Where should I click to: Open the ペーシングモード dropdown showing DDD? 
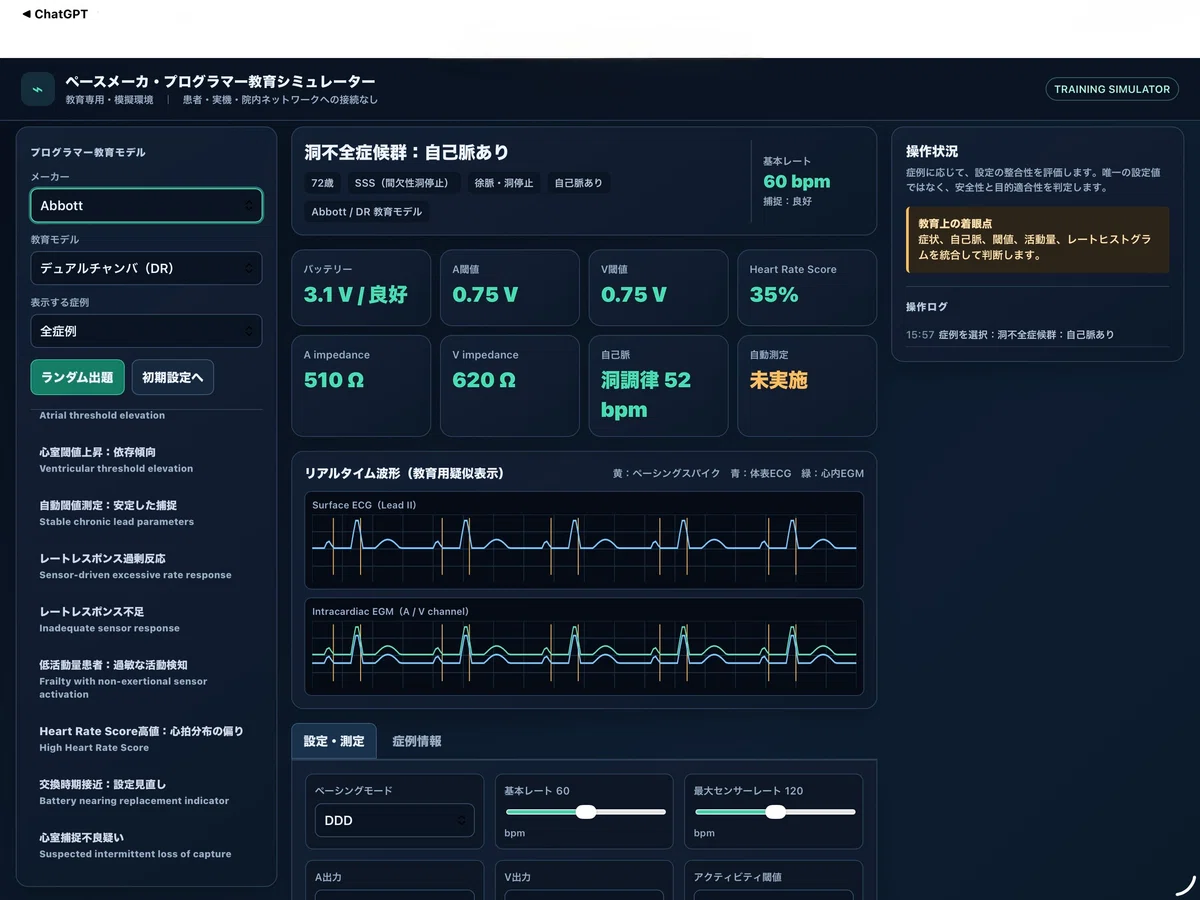click(x=395, y=820)
